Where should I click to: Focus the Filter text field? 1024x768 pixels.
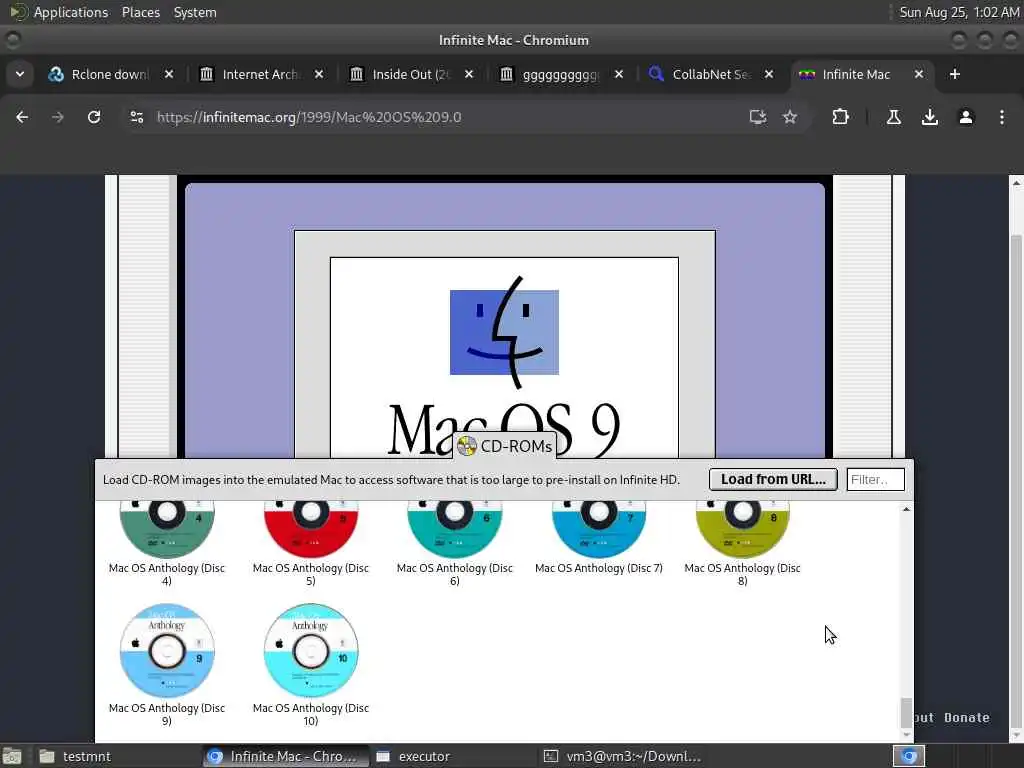click(x=875, y=479)
